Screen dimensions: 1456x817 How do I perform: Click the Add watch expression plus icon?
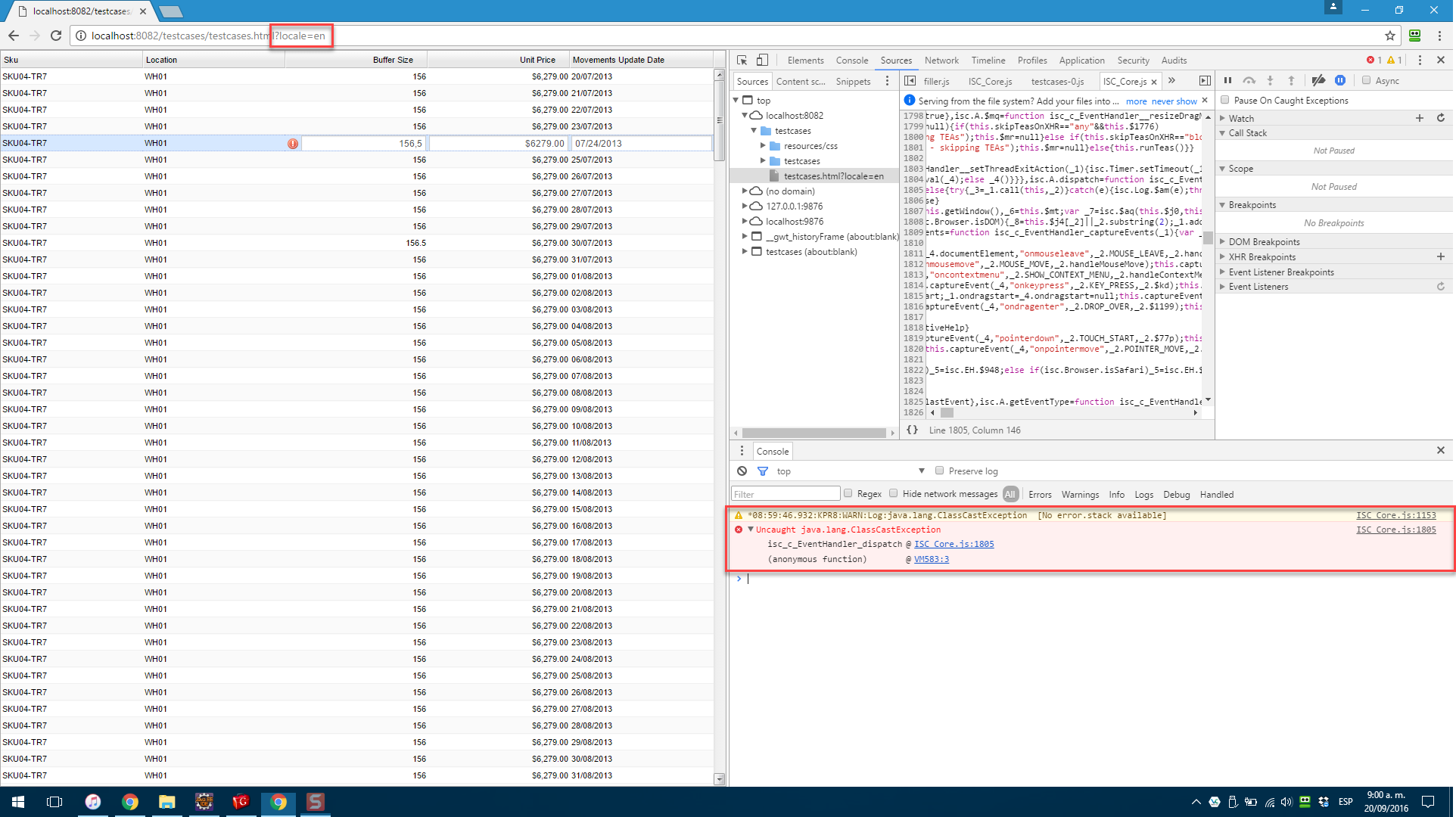tap(1421, 117)
